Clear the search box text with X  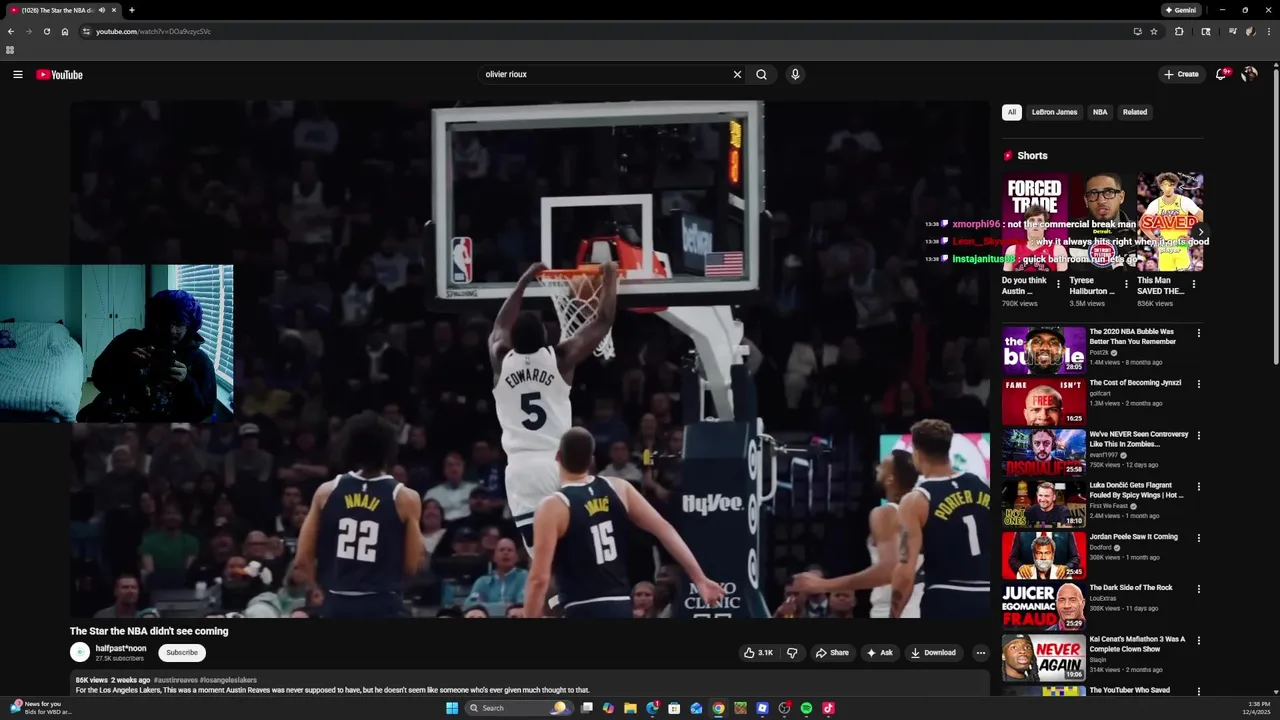pyautogui.click(x=737, y=74)
